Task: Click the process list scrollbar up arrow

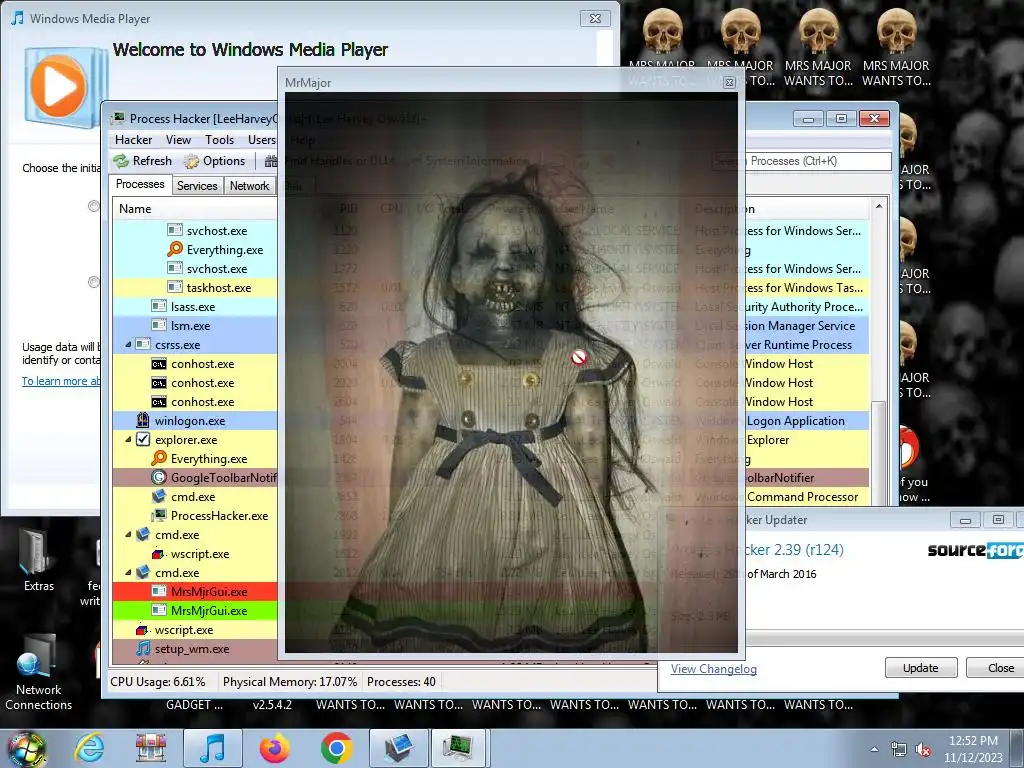Action: click(x=879, y=206)
